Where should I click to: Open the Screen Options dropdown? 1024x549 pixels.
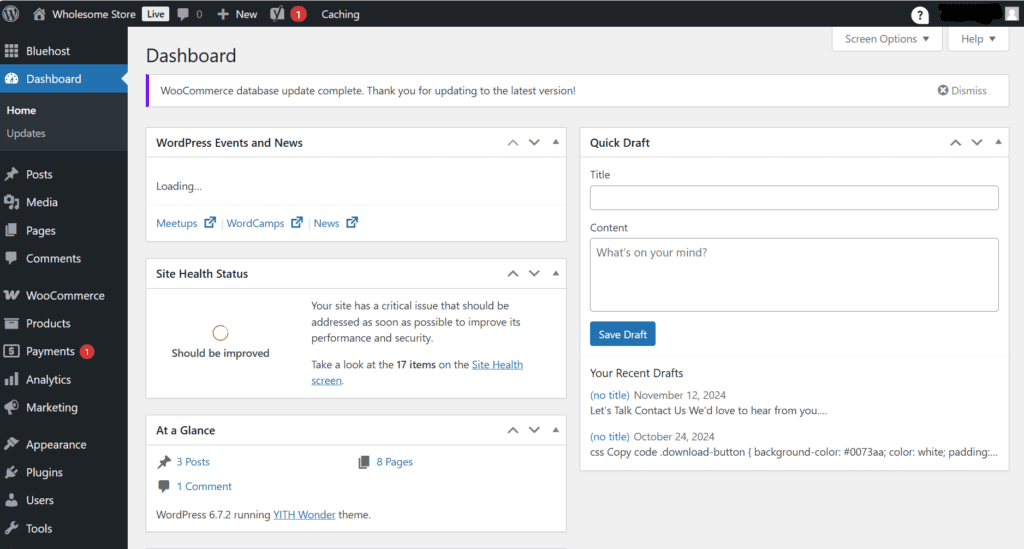[x=887, y=39]
